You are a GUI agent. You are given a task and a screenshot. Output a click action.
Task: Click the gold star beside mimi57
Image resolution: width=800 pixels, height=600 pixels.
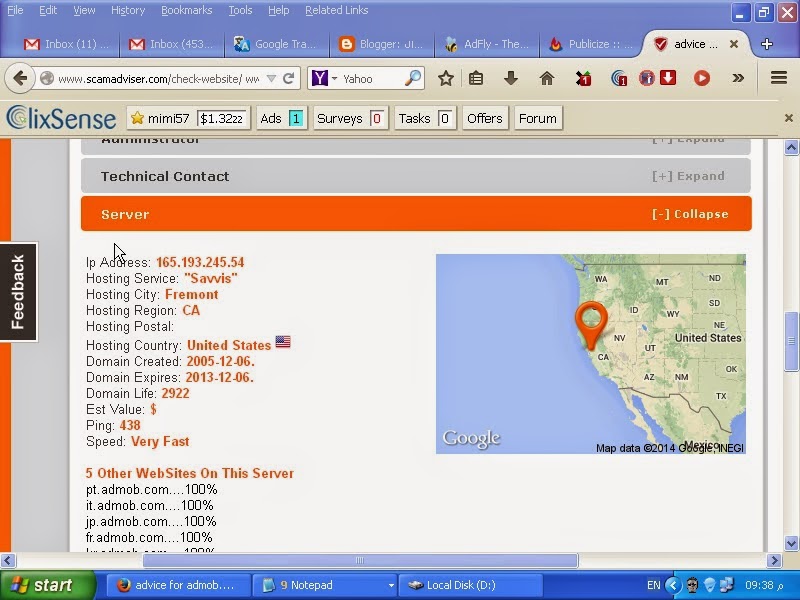pyautogui.click(x=137, y=118)
